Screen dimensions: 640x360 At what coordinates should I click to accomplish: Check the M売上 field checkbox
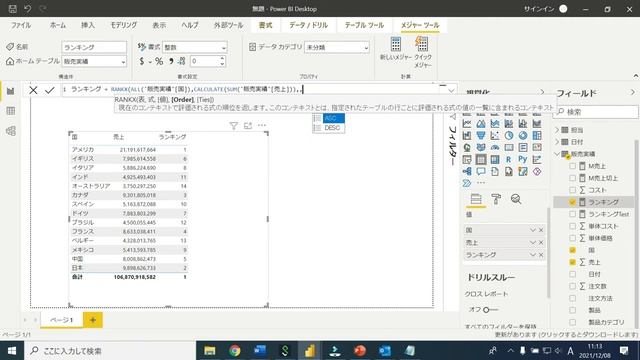[x=572, y=166]
